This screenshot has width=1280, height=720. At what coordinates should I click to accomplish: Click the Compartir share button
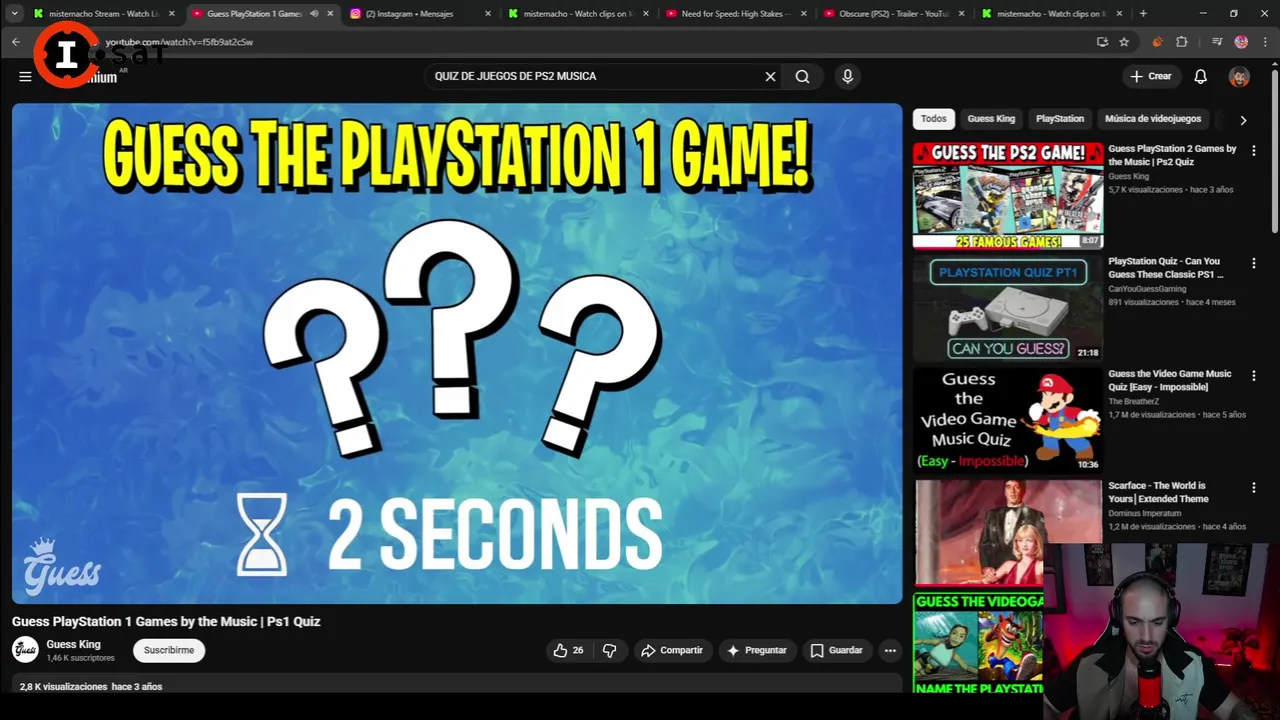coord(672,650)
